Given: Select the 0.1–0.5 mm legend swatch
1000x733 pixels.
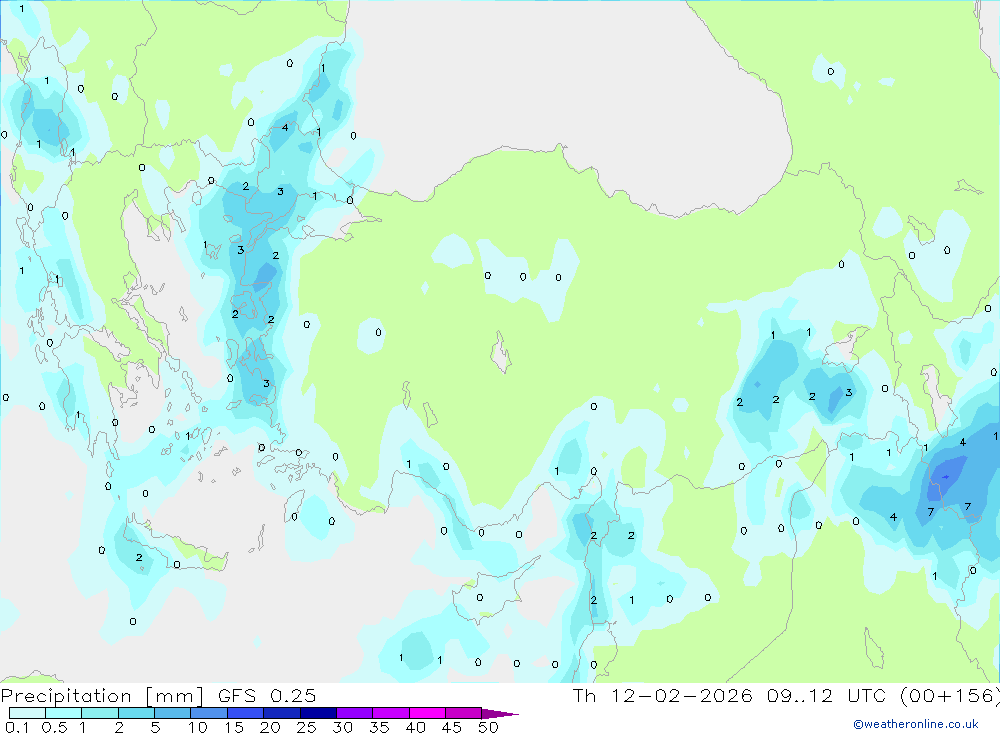Looking at the screenshot, I should [27, 713].
